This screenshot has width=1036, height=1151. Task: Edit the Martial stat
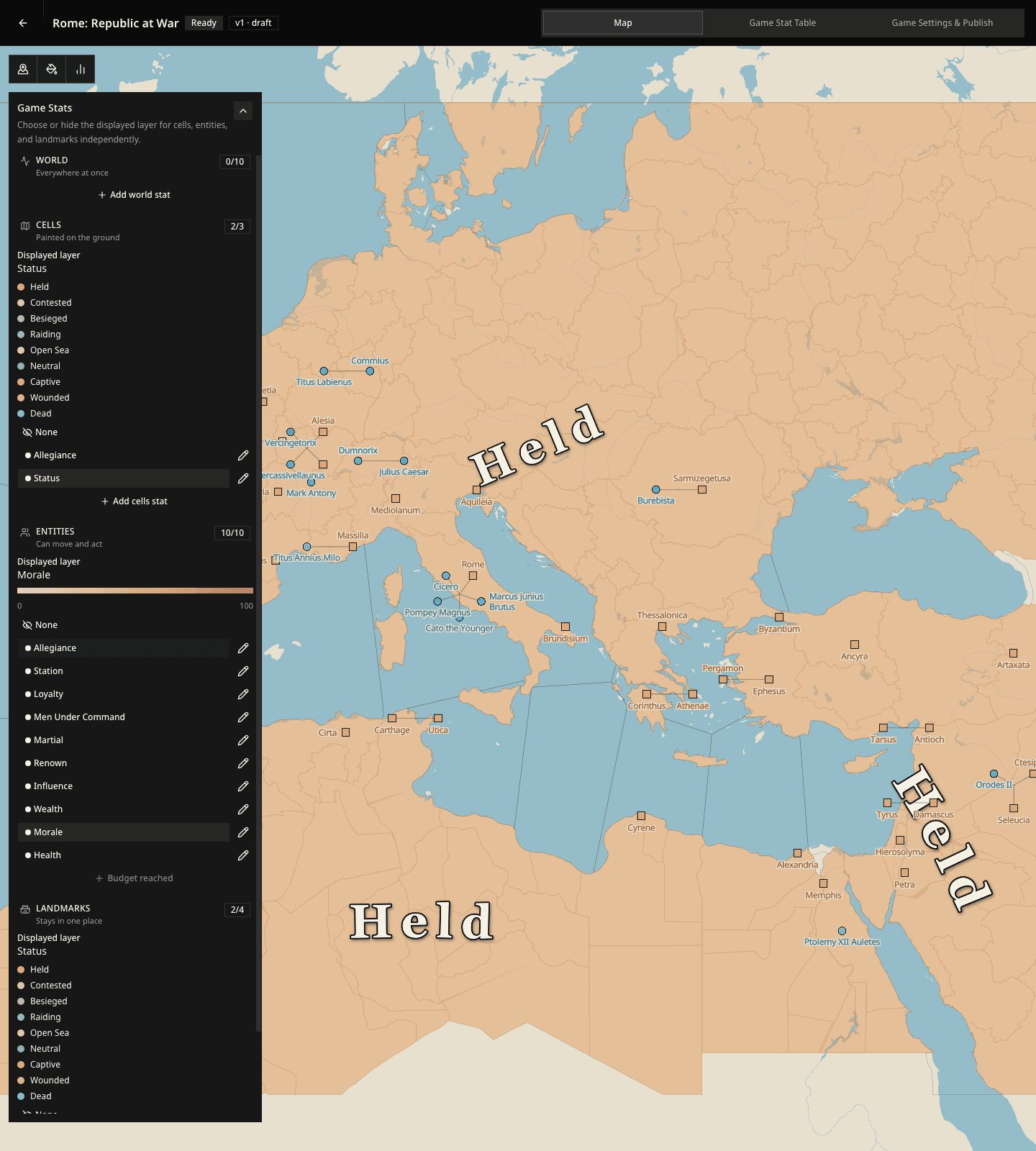click(x=243, y=740)
